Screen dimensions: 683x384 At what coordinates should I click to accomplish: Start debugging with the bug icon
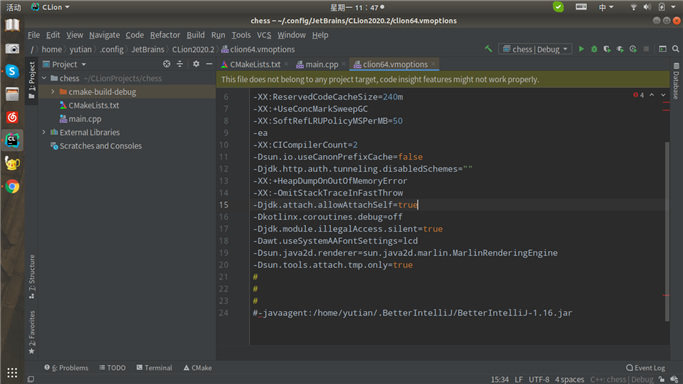(x=594, y=49)
